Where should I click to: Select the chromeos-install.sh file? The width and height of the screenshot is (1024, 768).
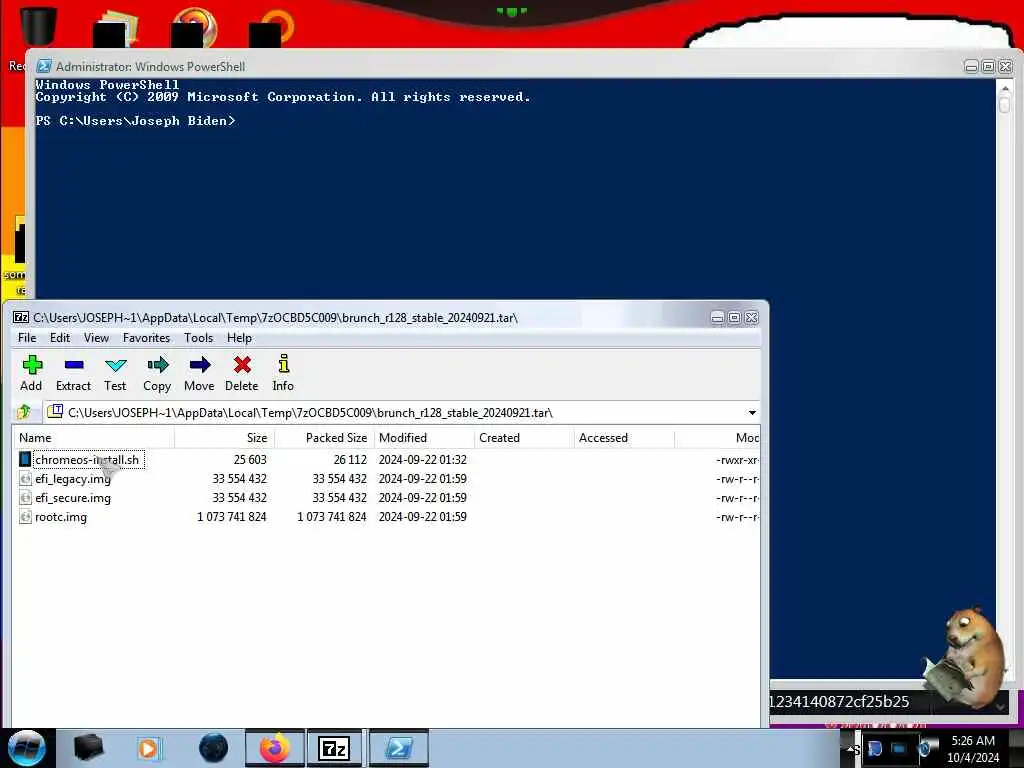click(87, 460)
